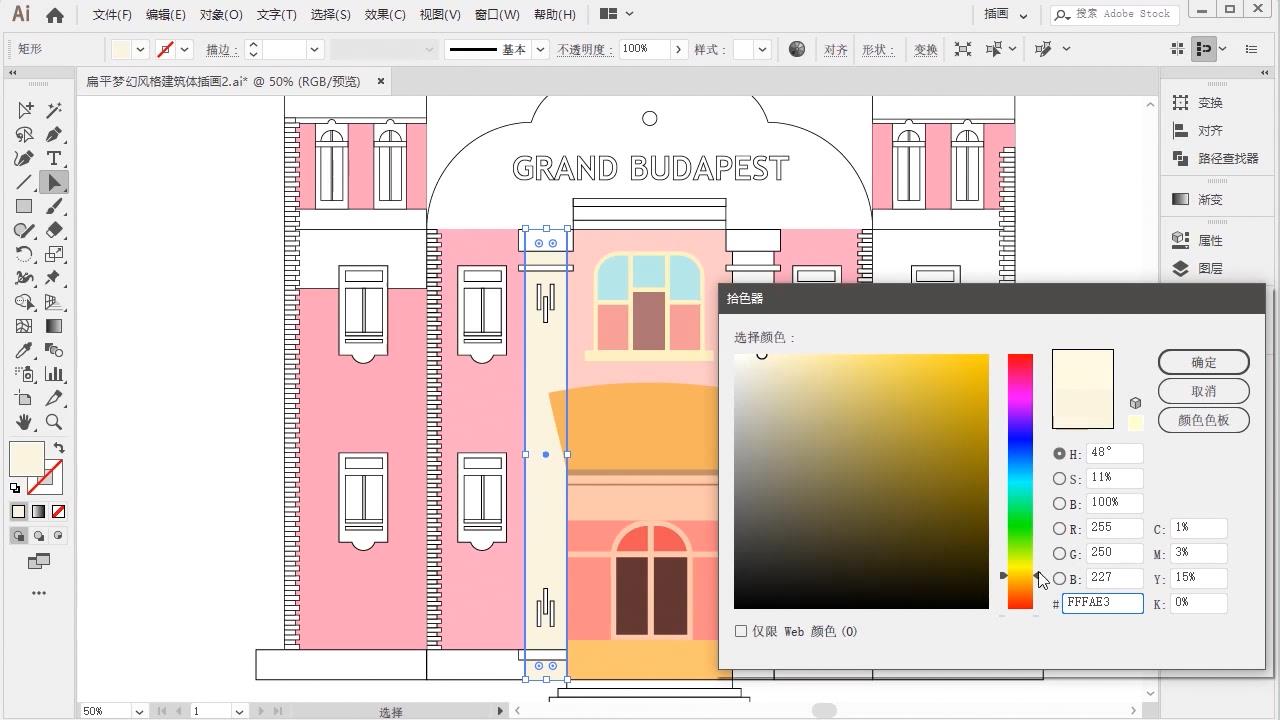Expand the stroke weight dropdown

point(314,49)
